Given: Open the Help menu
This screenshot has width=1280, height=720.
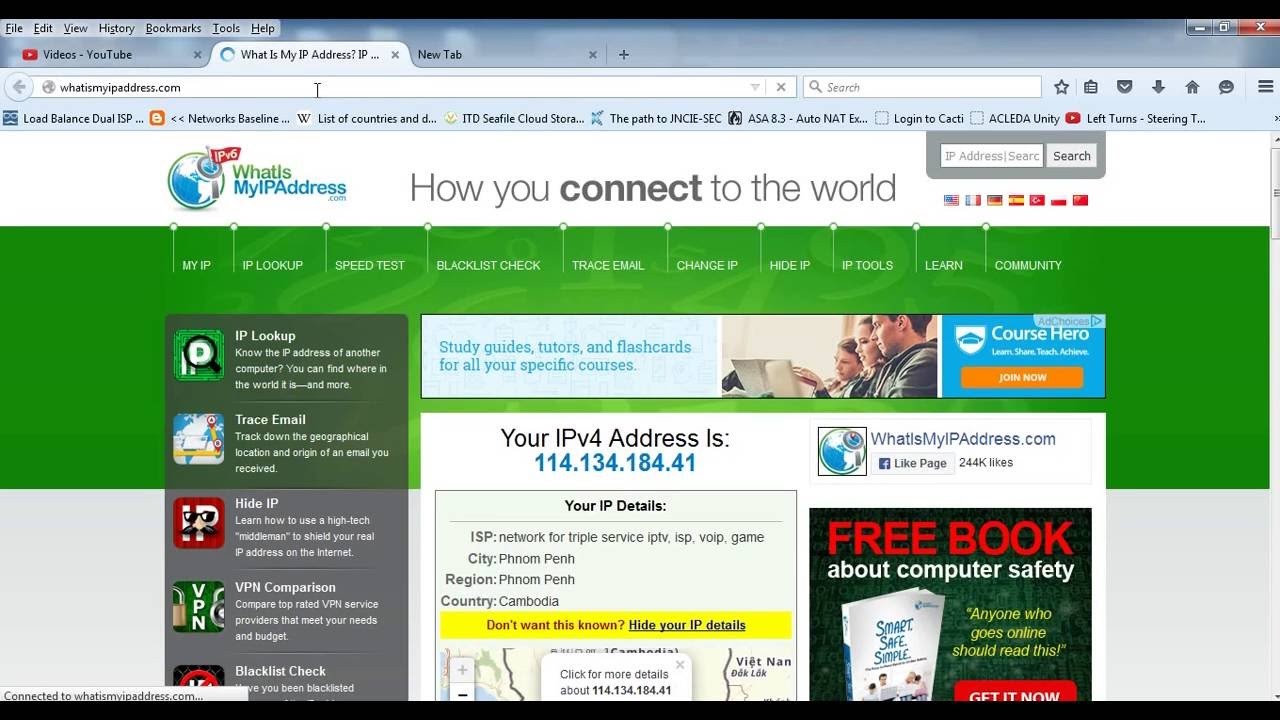Looking at the screenshot, I should (x=263, y=28).
